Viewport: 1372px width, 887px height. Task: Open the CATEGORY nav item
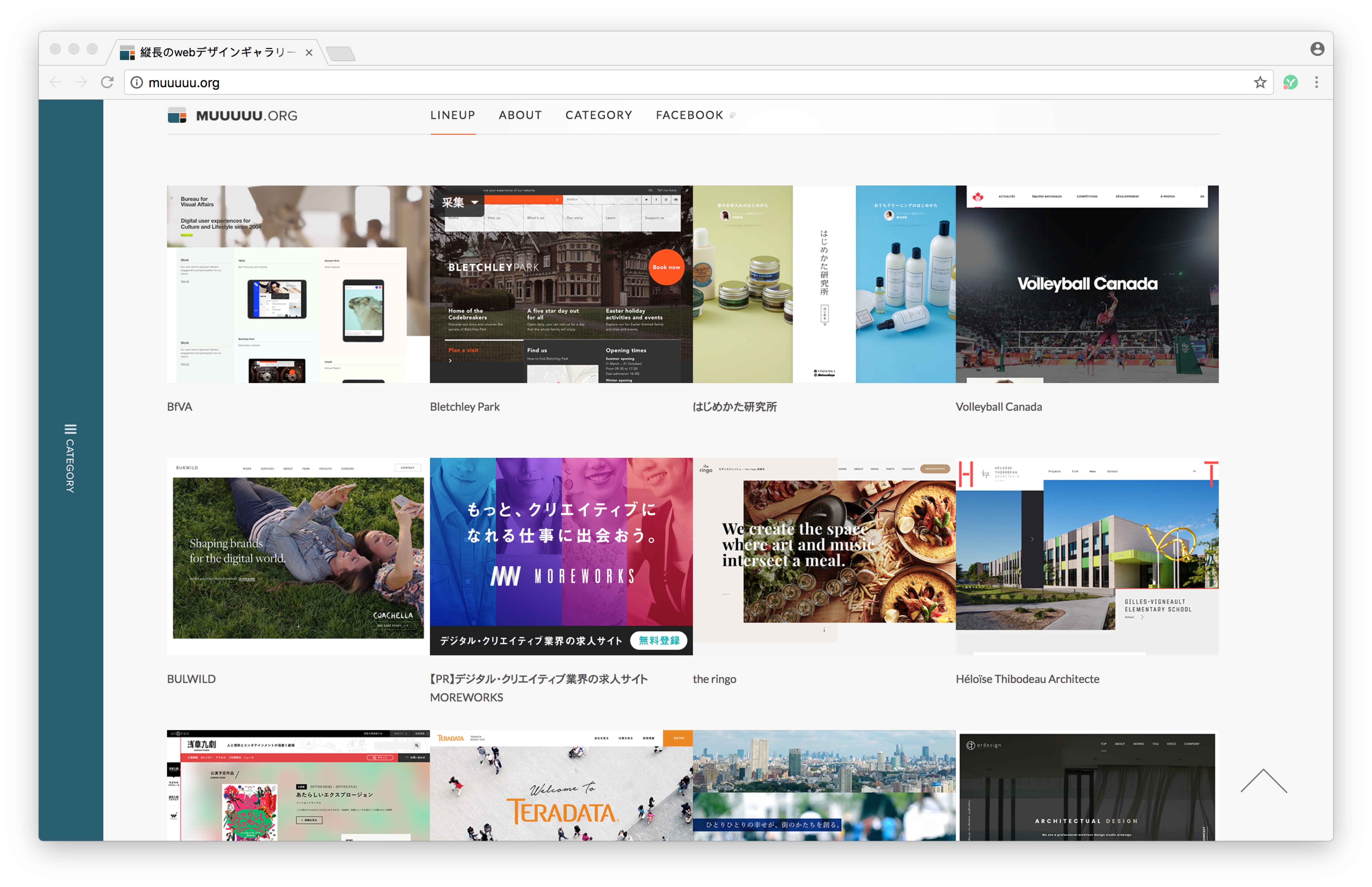tap(599, 115)
